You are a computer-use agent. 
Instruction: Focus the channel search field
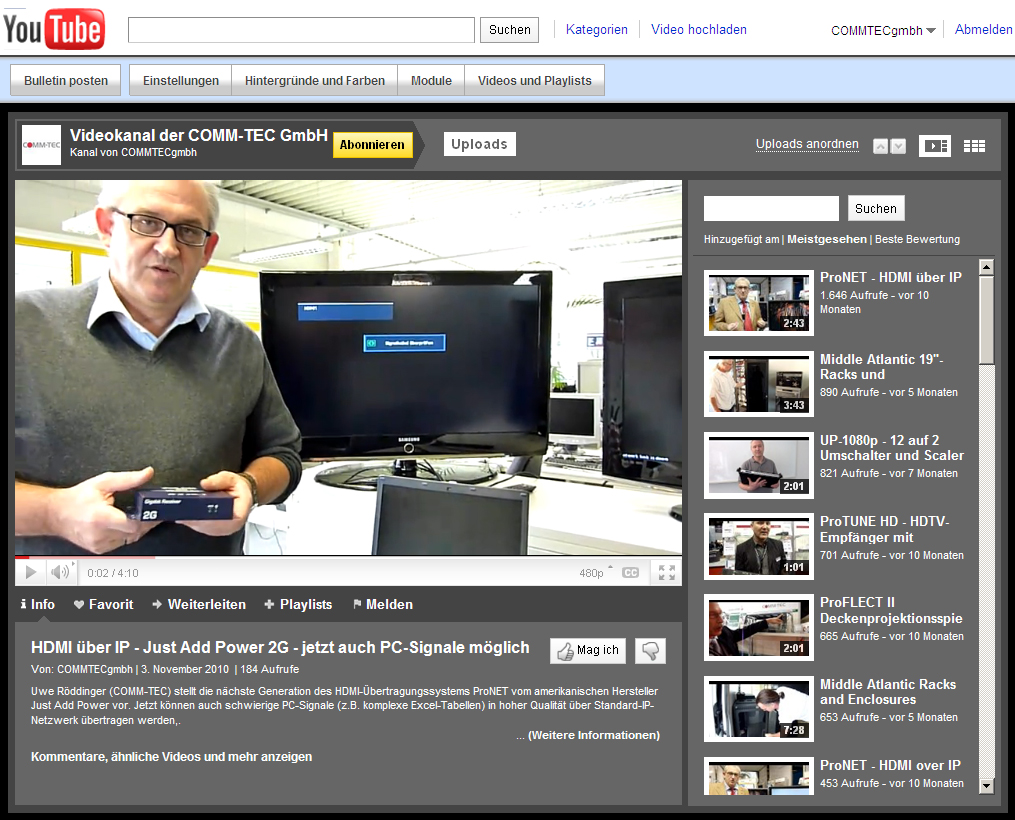(771, 208)
